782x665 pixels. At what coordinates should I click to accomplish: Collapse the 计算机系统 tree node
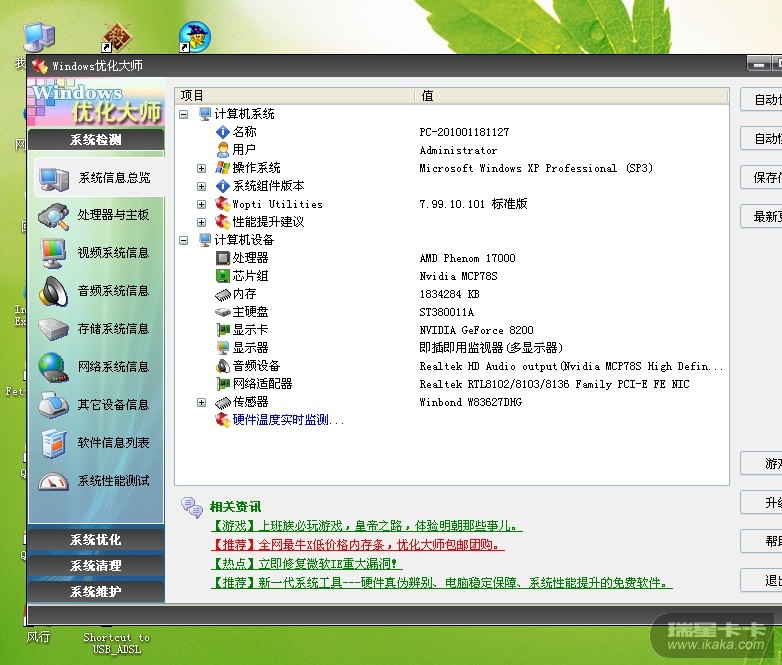click(184, 114)
